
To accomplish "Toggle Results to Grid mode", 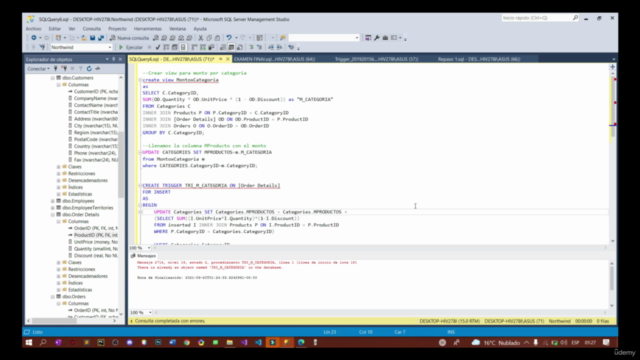I will click(x=231, y=47).
